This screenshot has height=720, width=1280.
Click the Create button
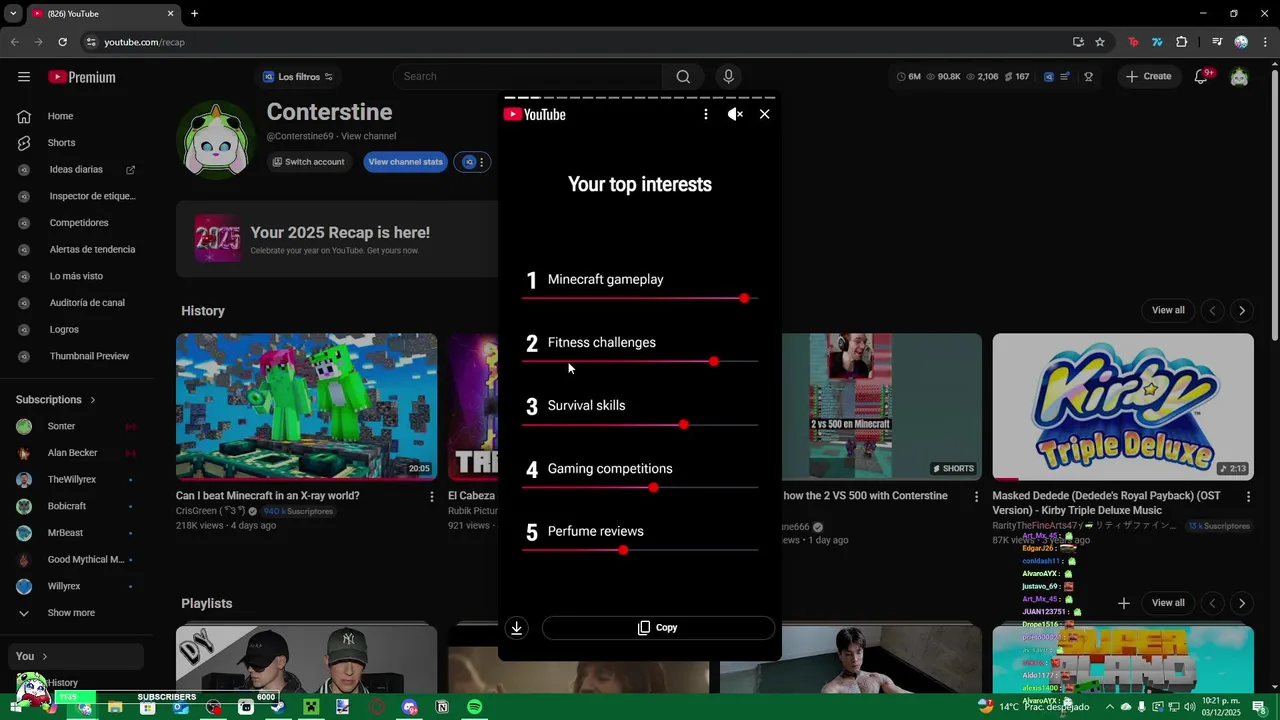[1148, 77]
